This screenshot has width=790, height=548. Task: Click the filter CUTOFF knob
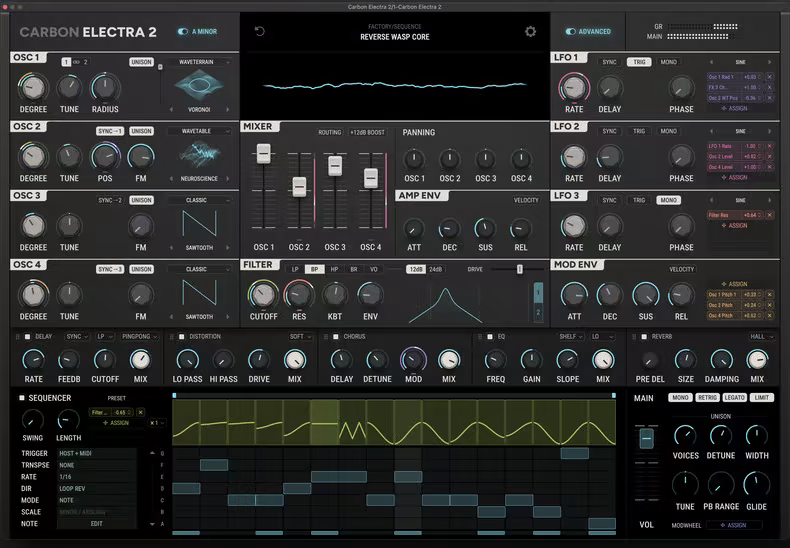(263, 295)
